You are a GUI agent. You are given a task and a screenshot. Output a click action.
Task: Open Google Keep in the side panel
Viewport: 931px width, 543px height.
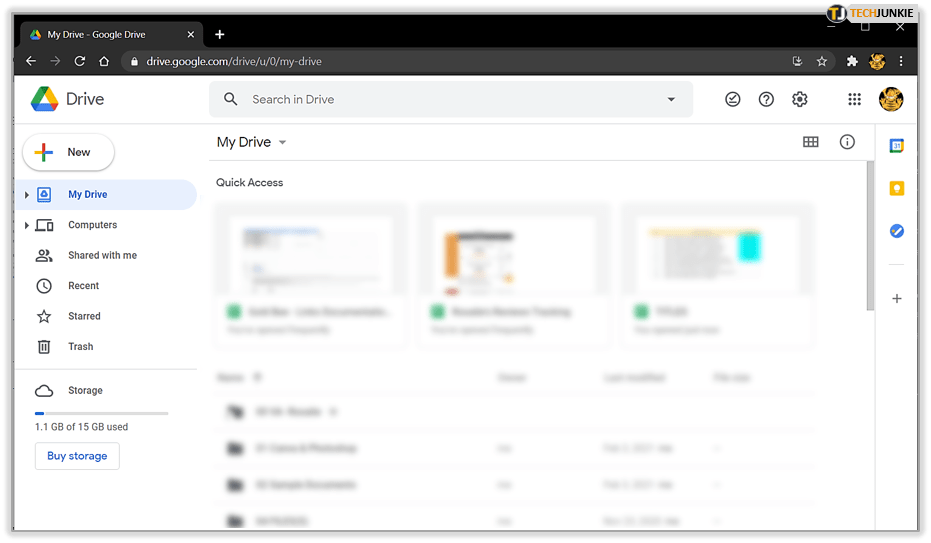coord(897,189)
